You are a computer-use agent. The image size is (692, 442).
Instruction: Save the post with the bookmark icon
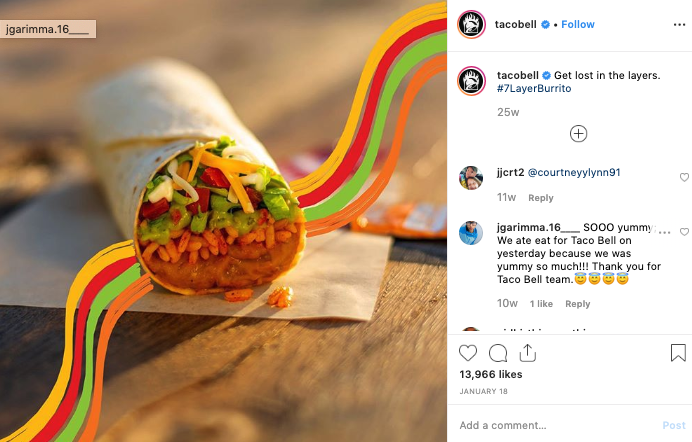point(678,353)
